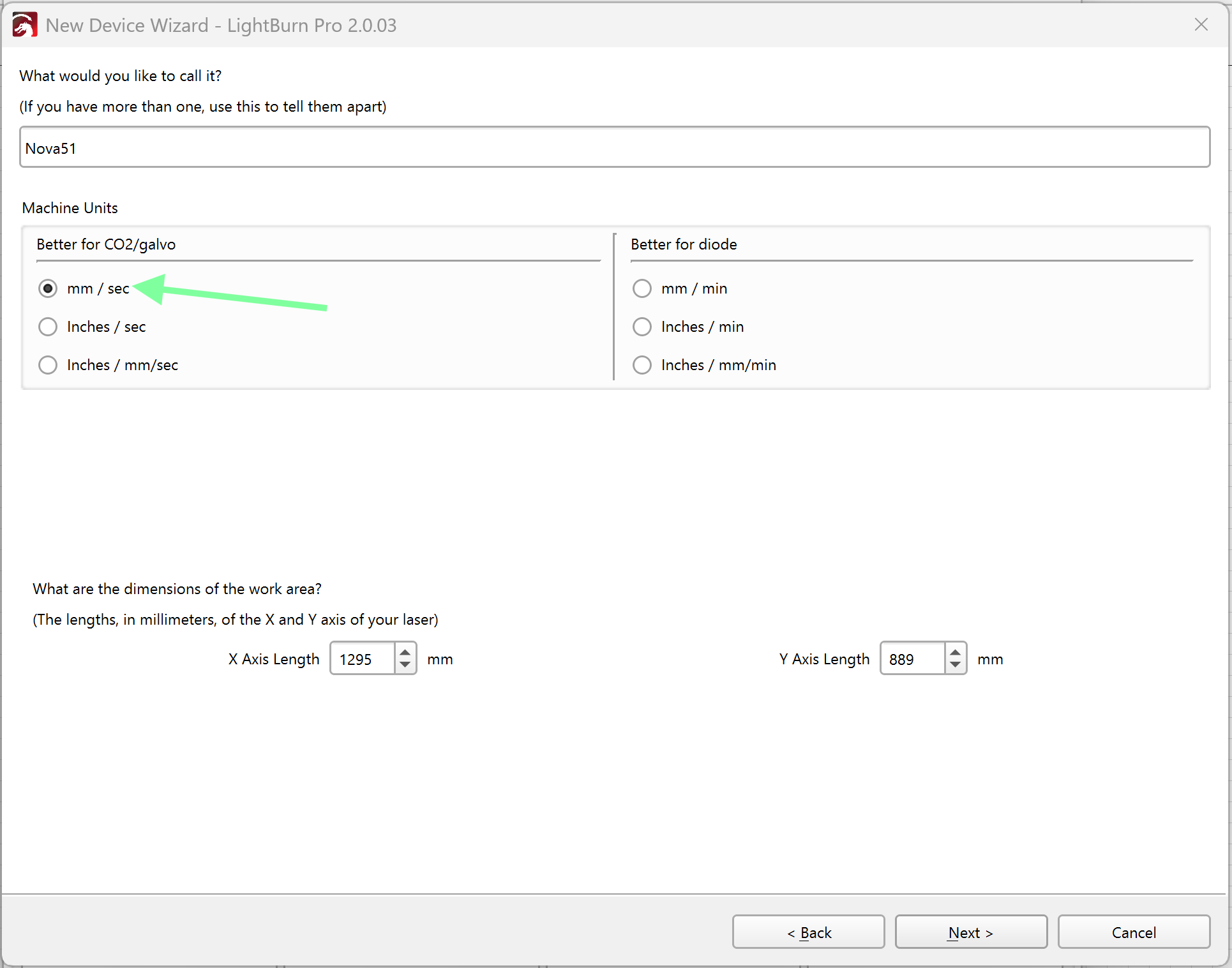
Task: Click the Y Axis Length value field
Action: point(912,659)
